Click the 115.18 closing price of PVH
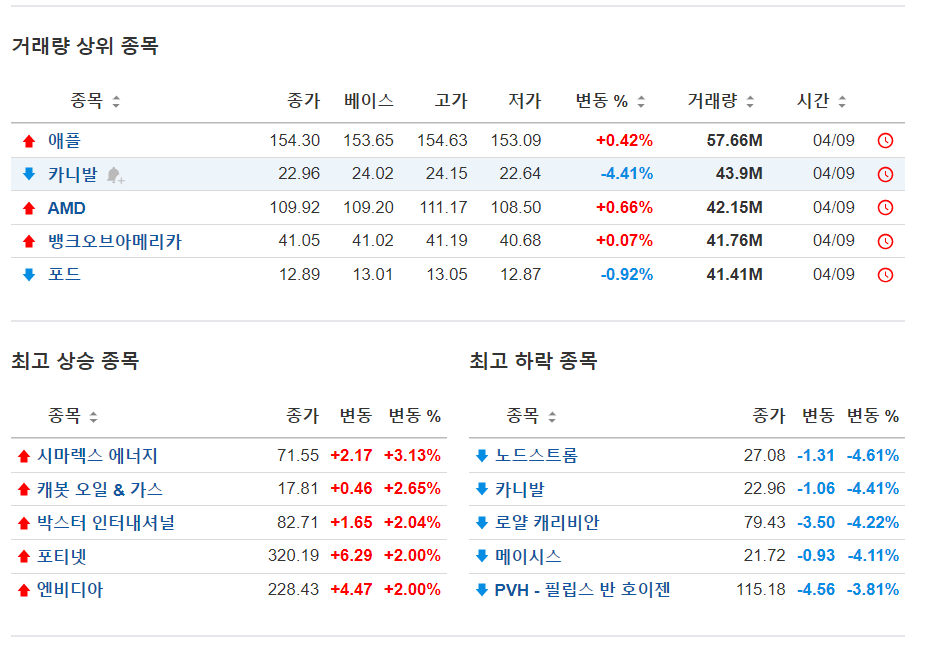This screenshot has height=650, width=933. point(760,590)
